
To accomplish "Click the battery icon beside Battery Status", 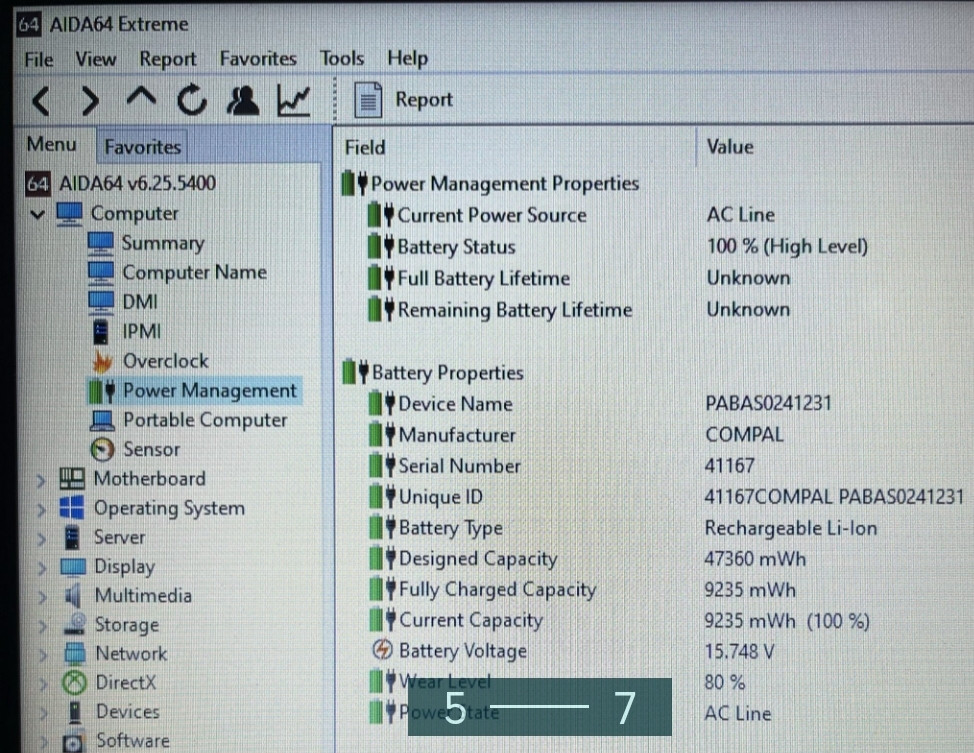I will [x=372, y=246].
